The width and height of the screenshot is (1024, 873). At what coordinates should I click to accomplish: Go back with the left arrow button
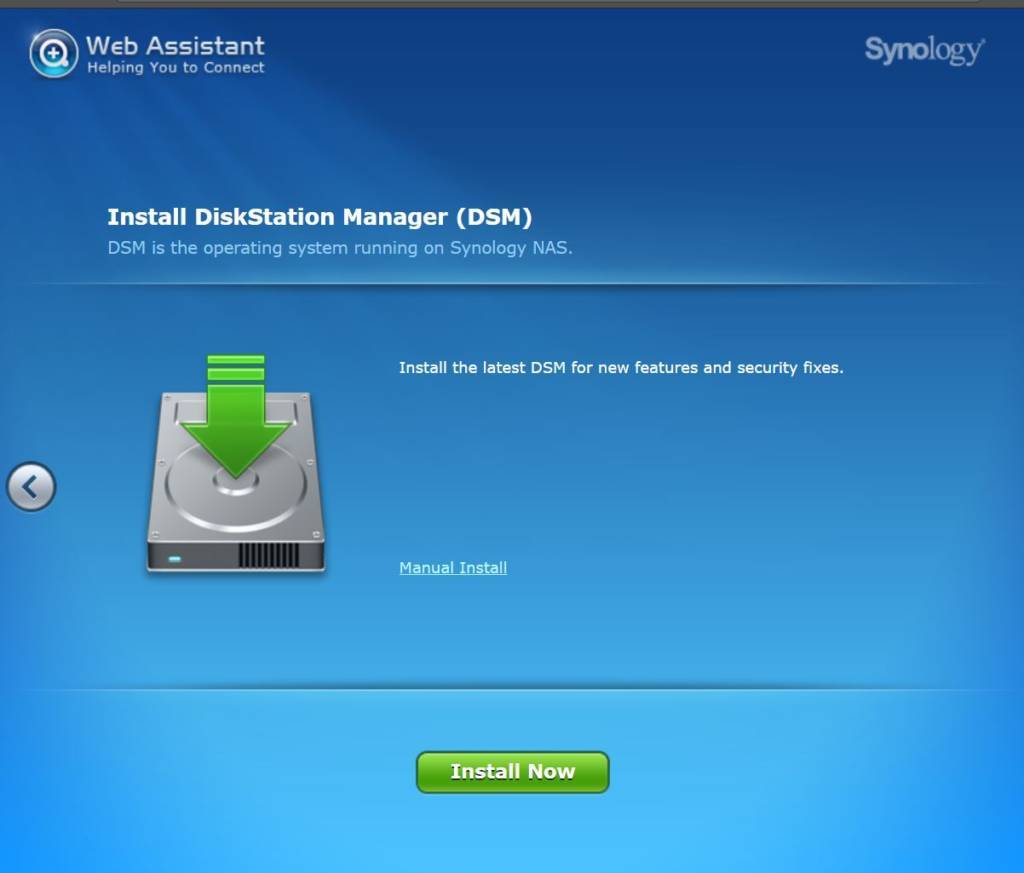click(x=31, y=486)
